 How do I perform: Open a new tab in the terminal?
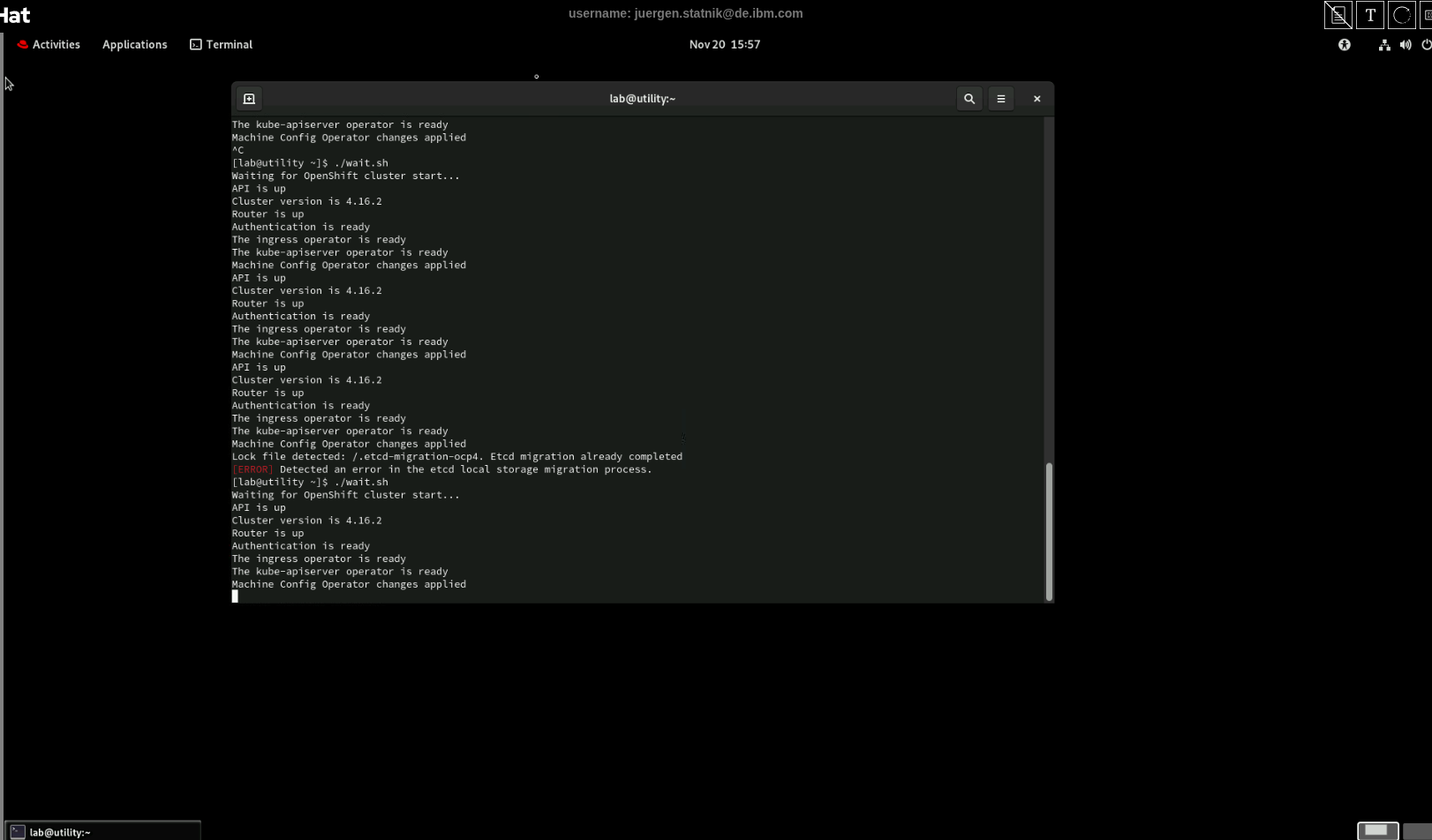pyautogui.click(x=249, y=99)
